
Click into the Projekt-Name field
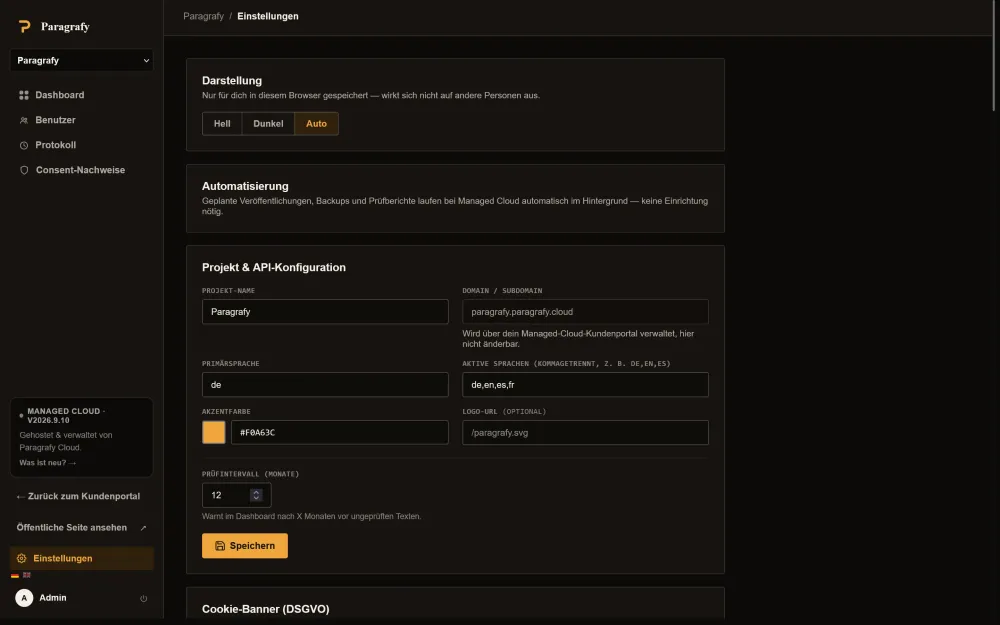(x=325, y=312)
